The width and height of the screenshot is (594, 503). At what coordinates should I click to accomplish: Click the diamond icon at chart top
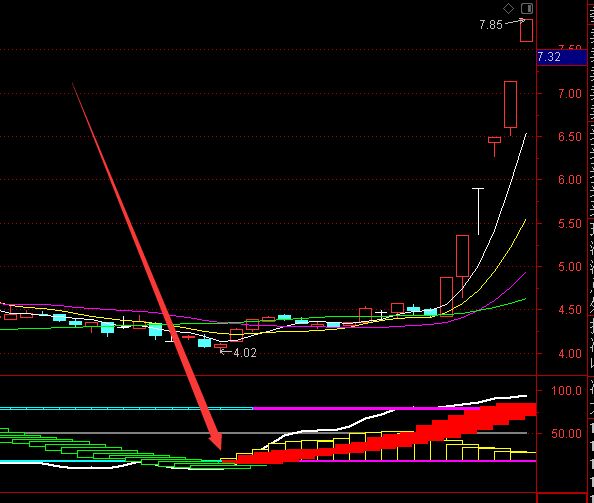point(508,8)
